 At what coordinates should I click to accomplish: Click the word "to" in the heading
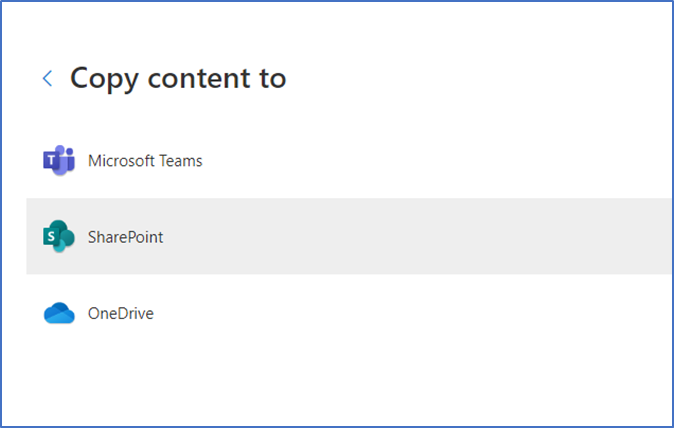(x=273, y=79)
